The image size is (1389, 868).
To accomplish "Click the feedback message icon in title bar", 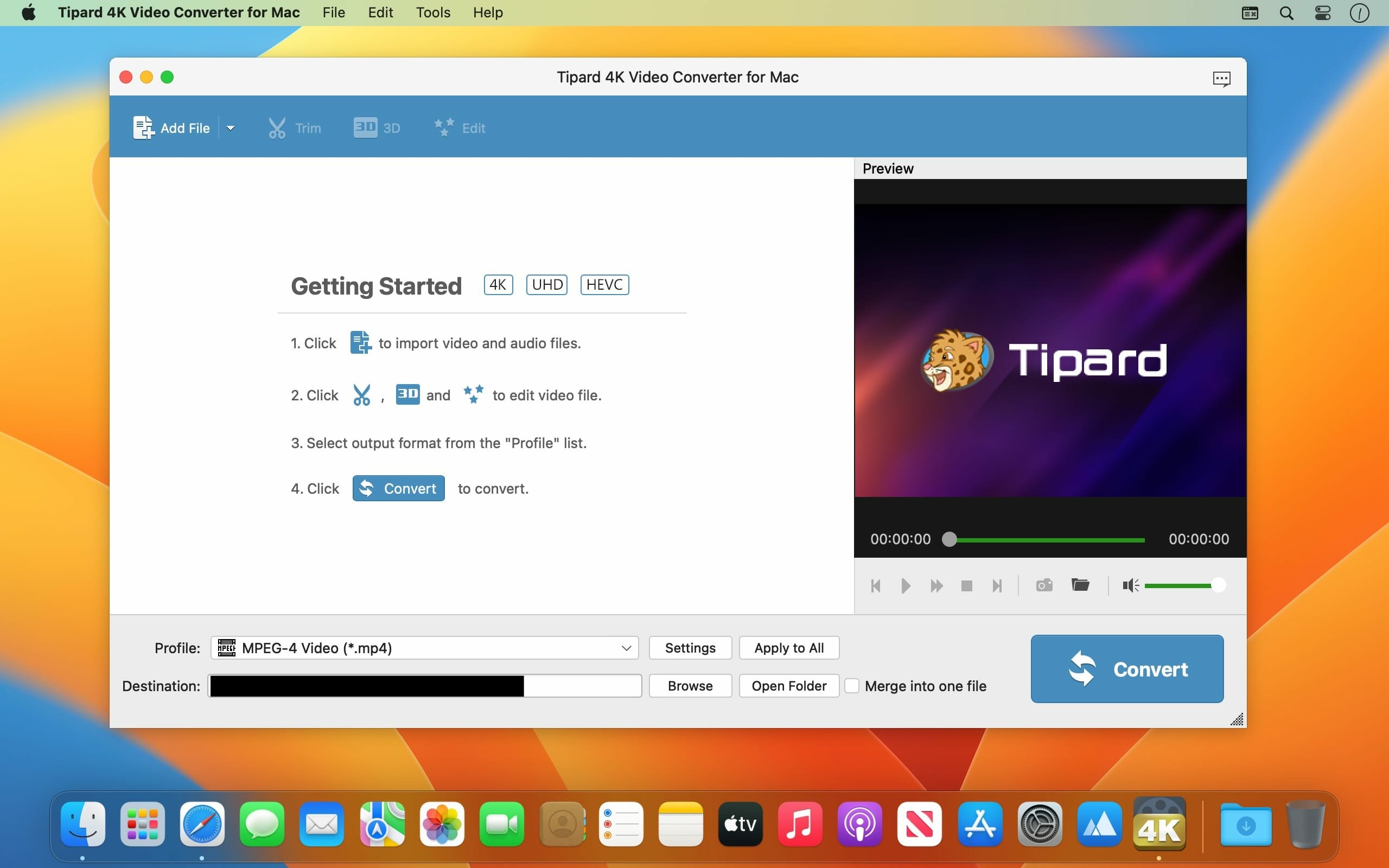I will coord(1221,78).
